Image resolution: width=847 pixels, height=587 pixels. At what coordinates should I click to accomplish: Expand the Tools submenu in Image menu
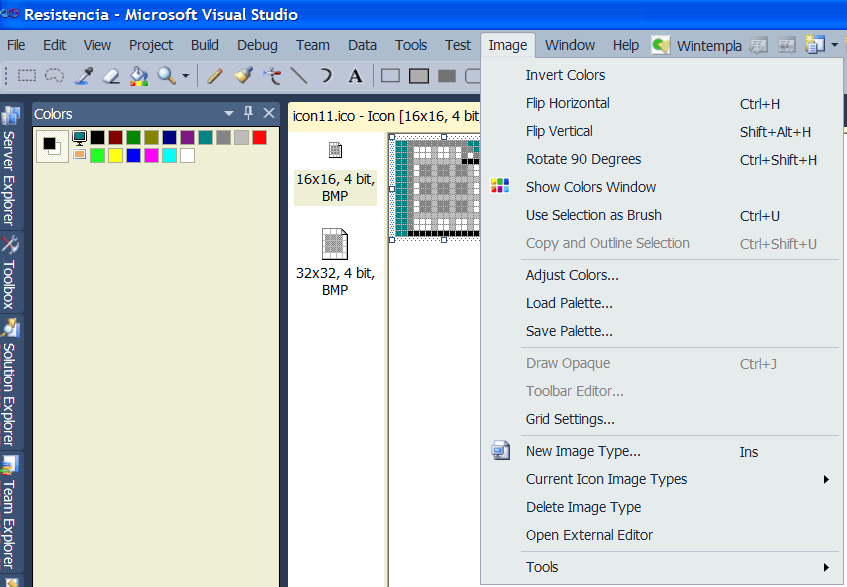pyautogui.click(x=662, y=567)
